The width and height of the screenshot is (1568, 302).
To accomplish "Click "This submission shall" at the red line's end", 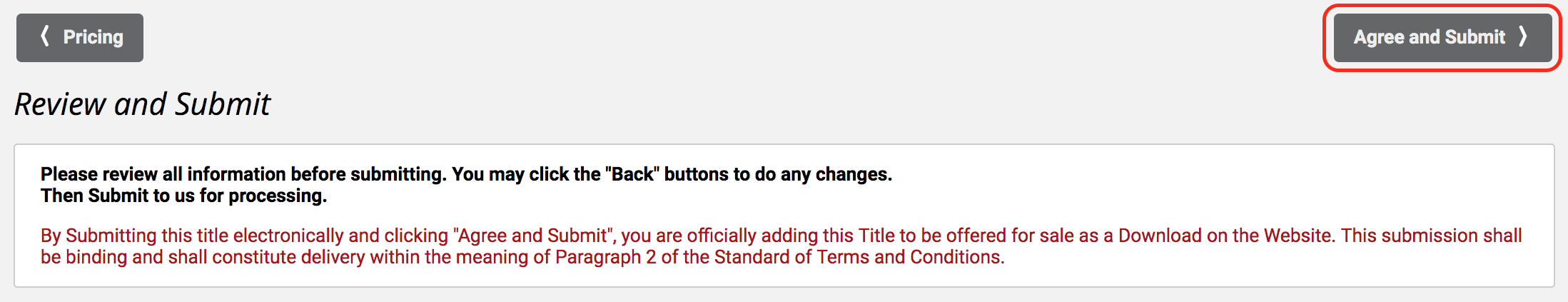I will click(x=1431, y=236).
